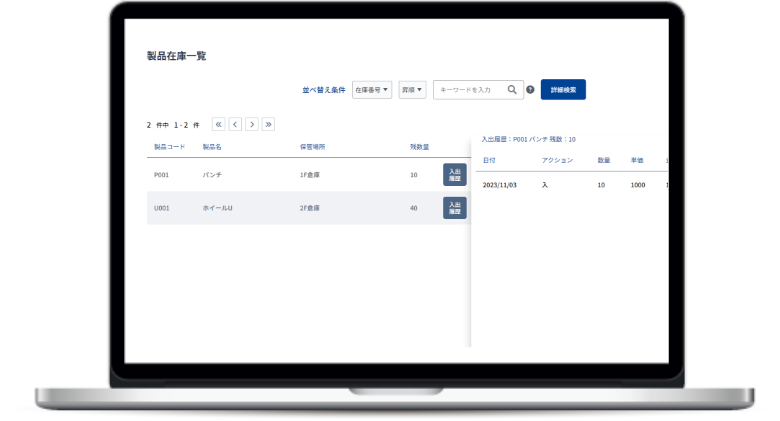Go to the next page of results

tap(251, 125)
